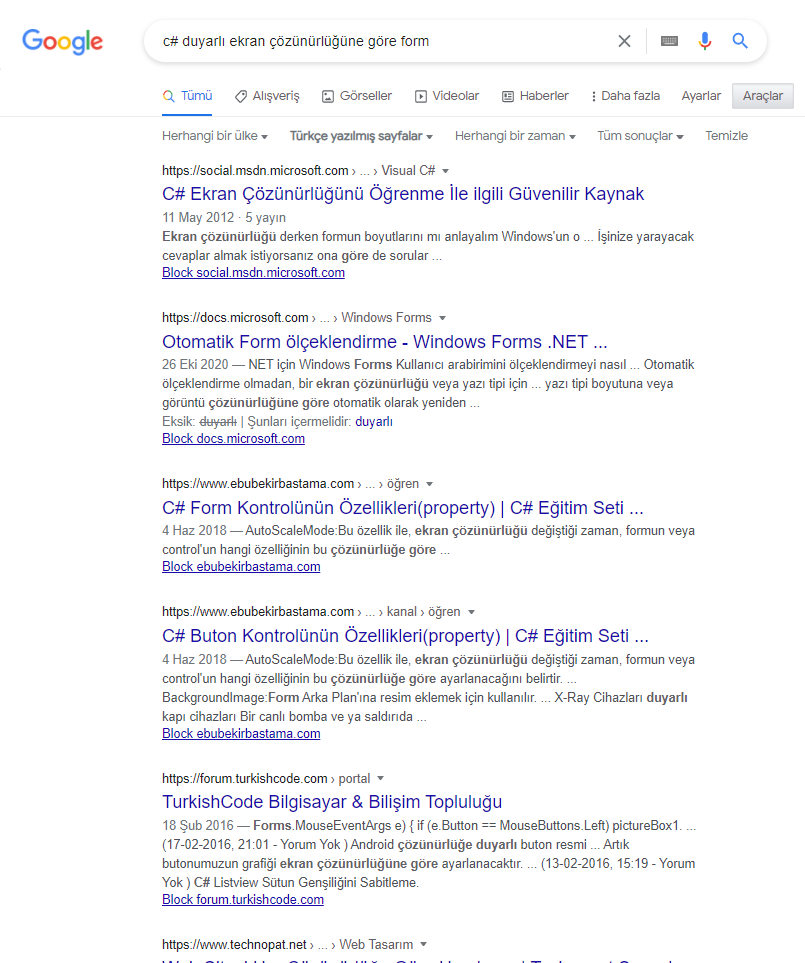Open TurkishCode Bilgisayar & Bilişim Topluluğu result
The width and height of the screenshot is (805, 963).
[x=332, y=802]
